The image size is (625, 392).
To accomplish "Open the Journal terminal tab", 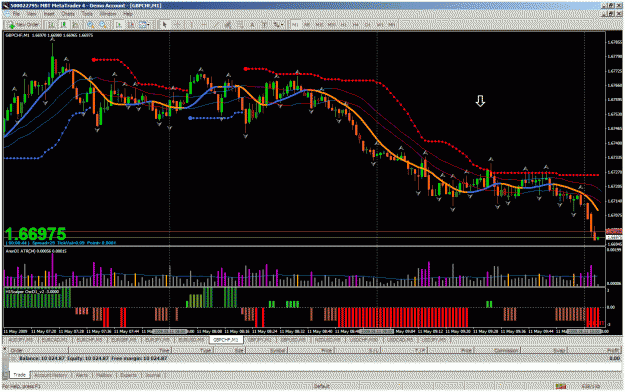I will (x=153, y=375).
